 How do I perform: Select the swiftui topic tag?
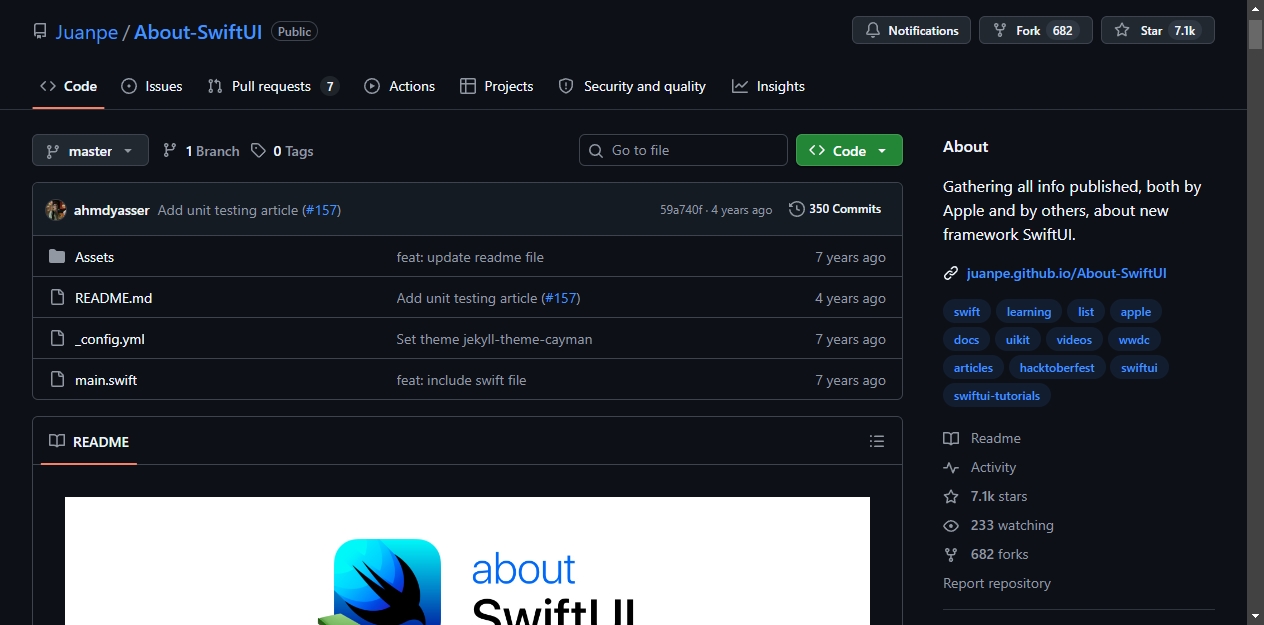[1139, 368]
